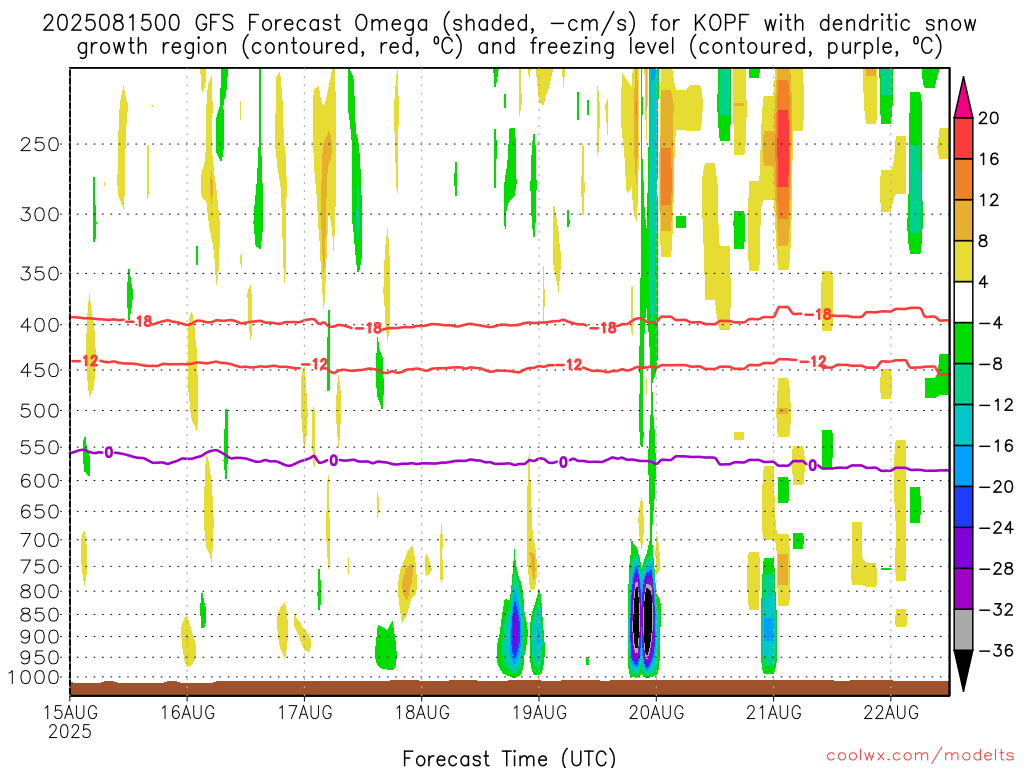
Task: Click the pink arrow above 20 on colorbar
Action: (x=963, y=98)
